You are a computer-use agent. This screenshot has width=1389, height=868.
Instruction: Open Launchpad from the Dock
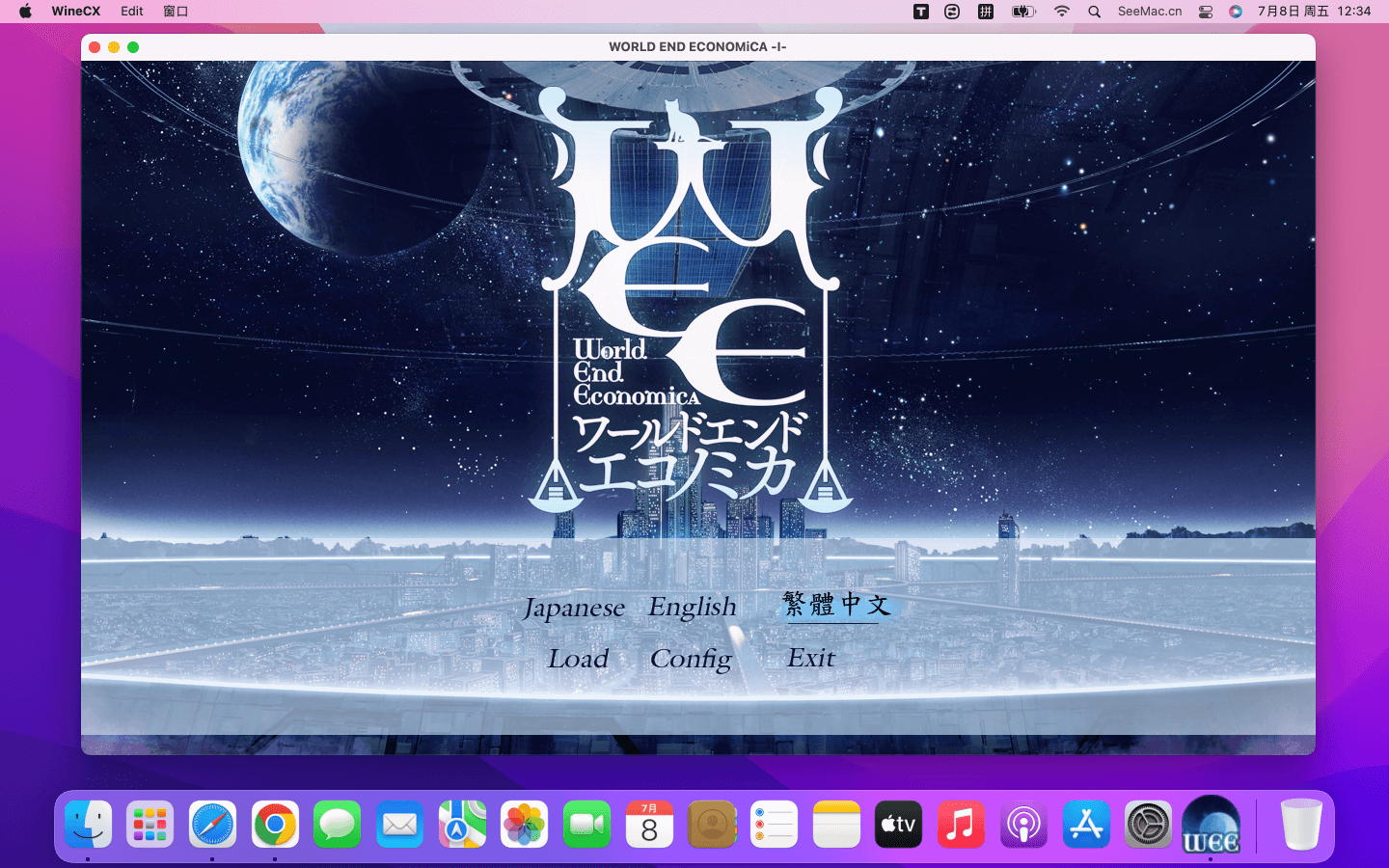[x=150, y=825]
